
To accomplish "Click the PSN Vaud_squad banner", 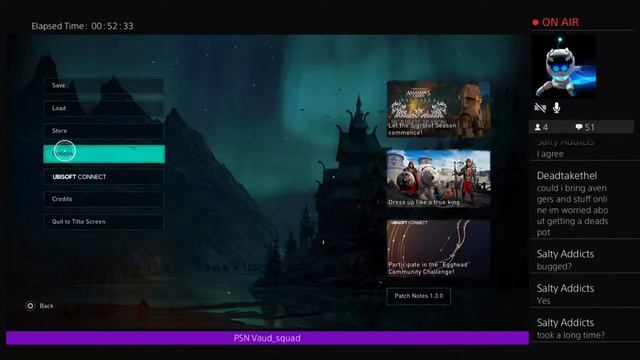I will coord(267,338).
